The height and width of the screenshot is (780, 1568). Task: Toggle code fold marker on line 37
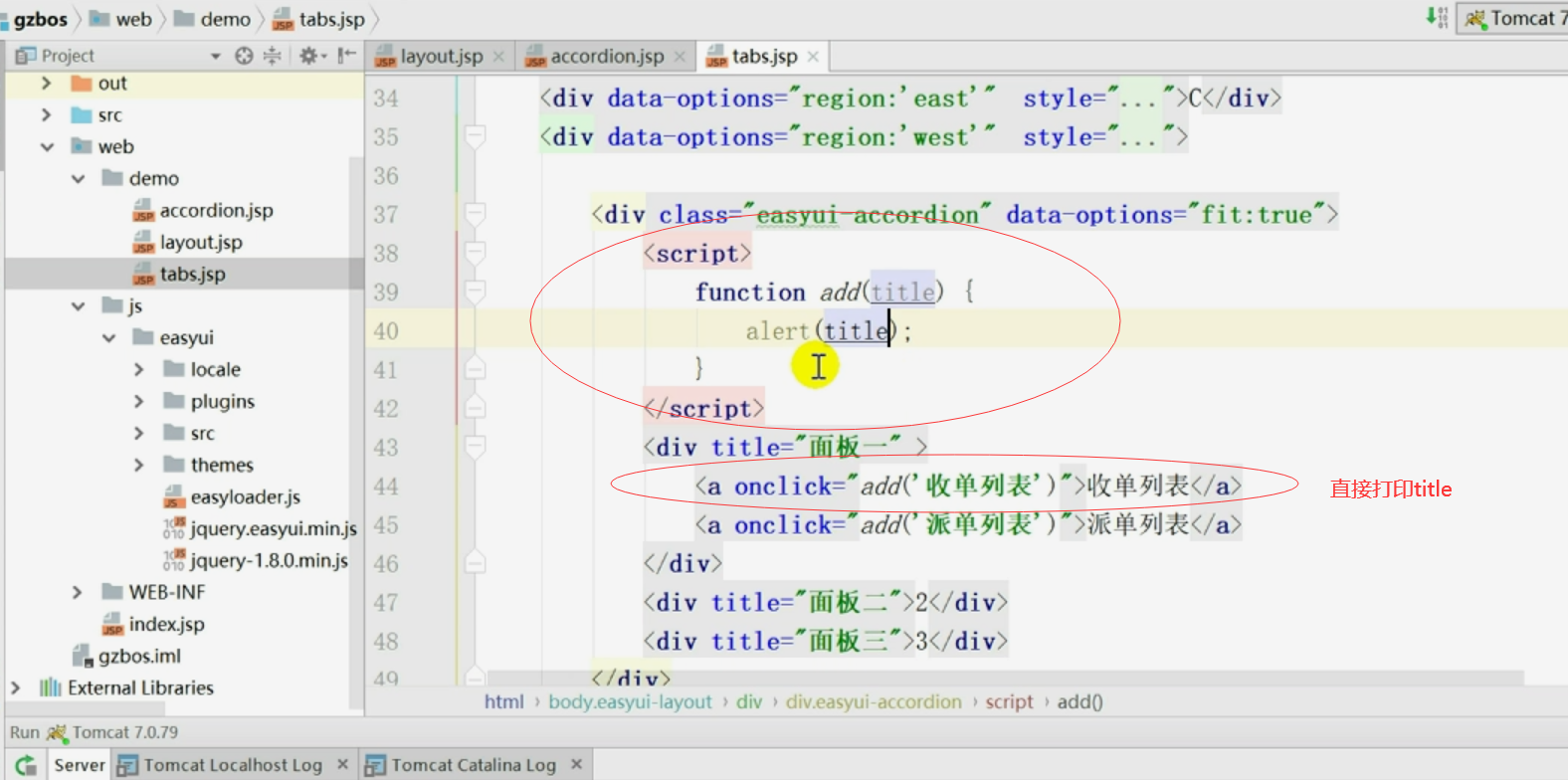475,214
